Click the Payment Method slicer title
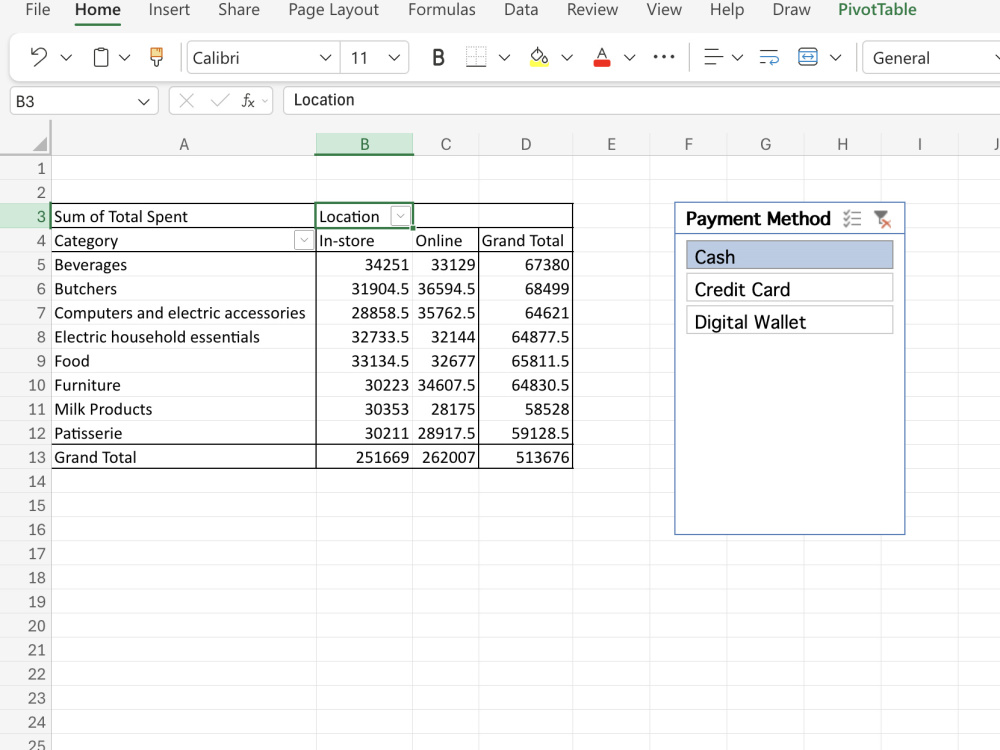 pos(758,219)
